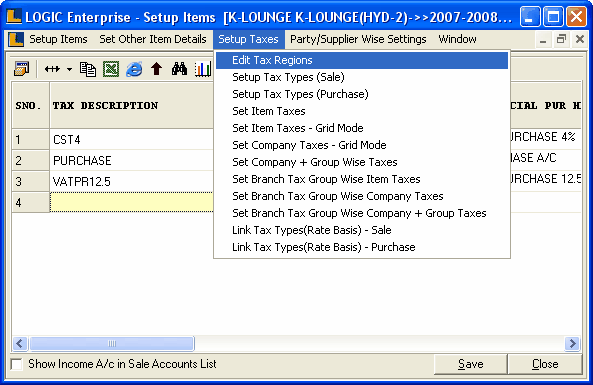
Task: Choose Setup Tax Types (Sale)
Action: 362,77
